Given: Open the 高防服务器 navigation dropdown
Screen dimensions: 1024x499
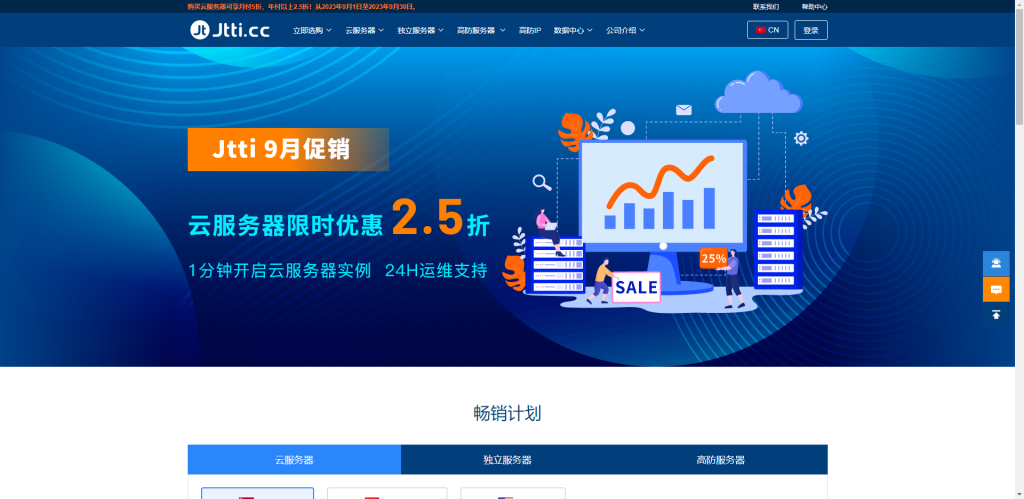Looking at the screenshot, I should click(x=481, y=30).
